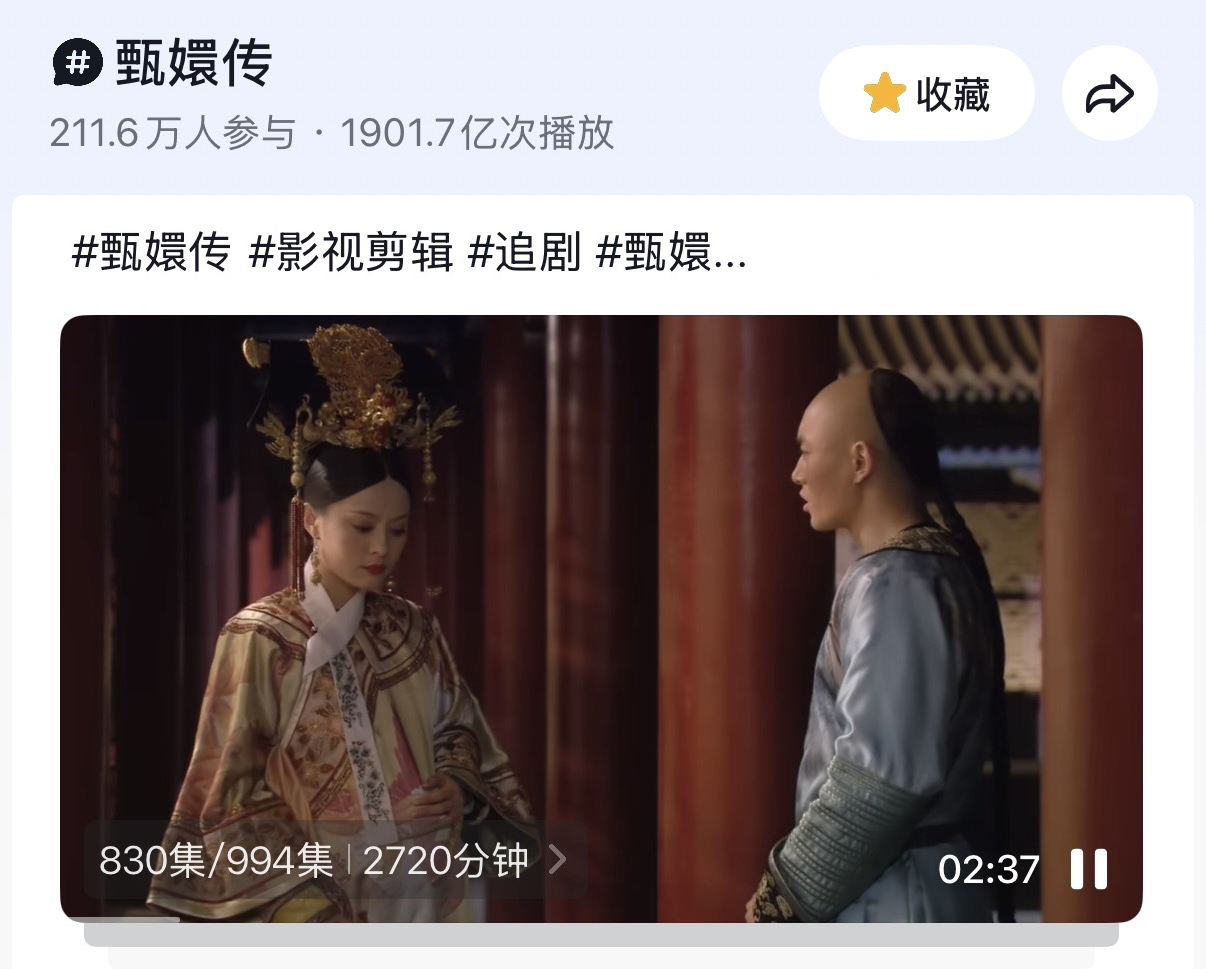Image resolution: width=1206 pixels, height=969 pixels.
Task: Tap the 1901.7亿次播放 play count
Action: [477, 132]
